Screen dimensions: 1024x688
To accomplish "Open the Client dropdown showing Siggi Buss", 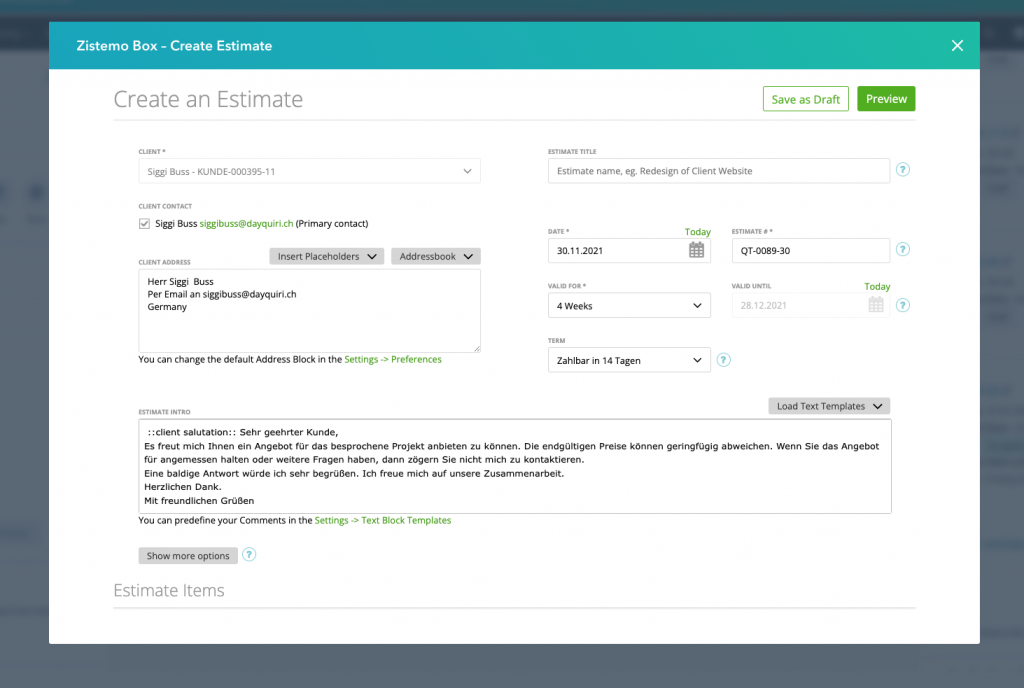I will coord(309,171).
